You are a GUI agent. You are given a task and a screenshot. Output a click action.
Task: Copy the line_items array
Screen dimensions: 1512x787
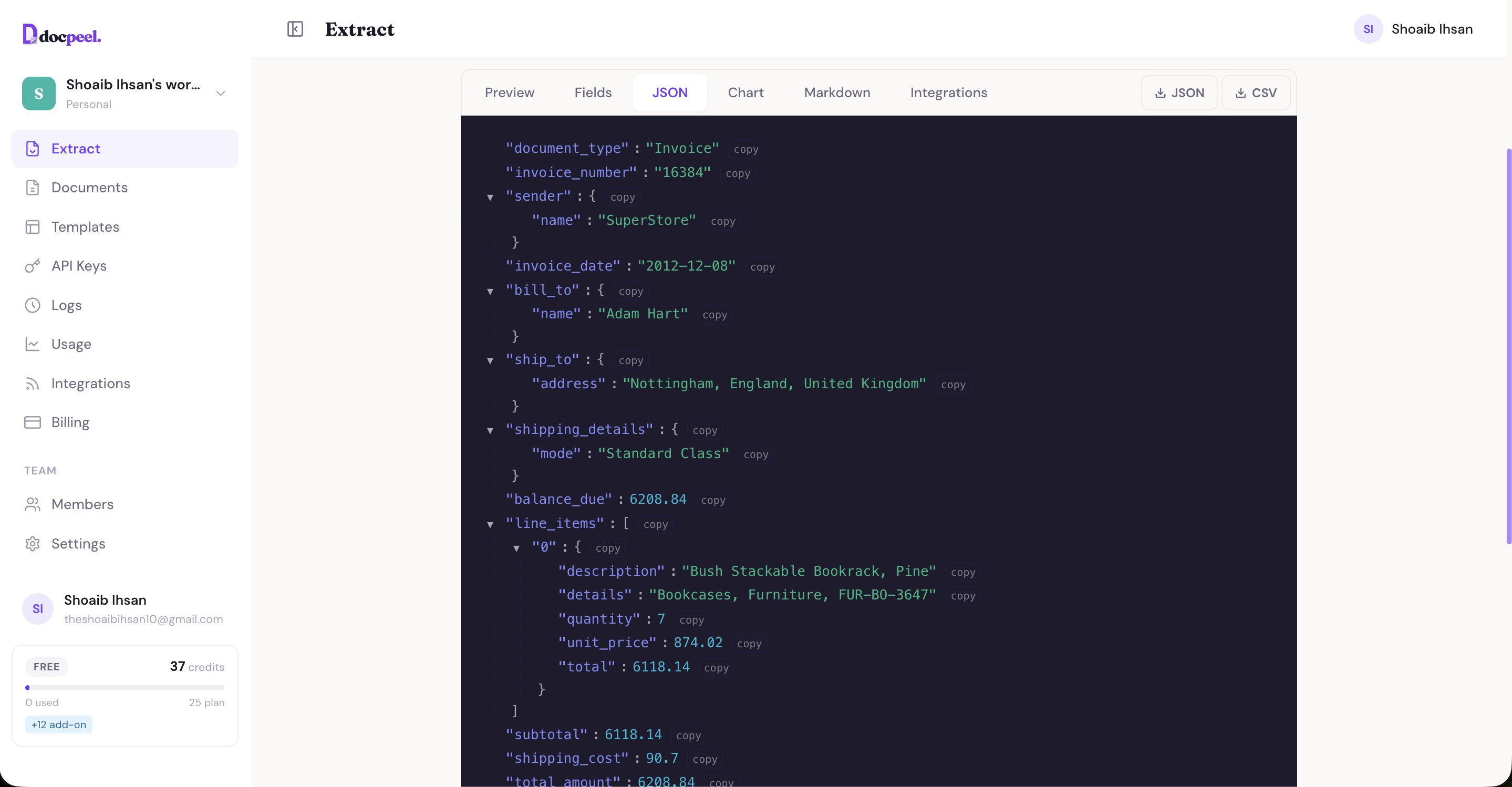coord(656,524)
